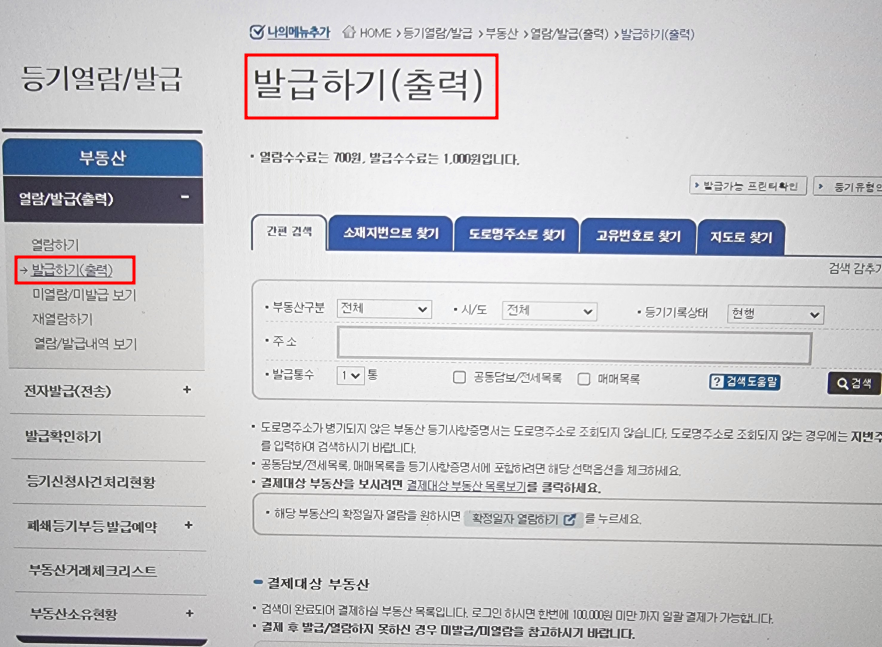
Task: Check the 공동담보/전세목록 checkbox
Action: (459, 379)
